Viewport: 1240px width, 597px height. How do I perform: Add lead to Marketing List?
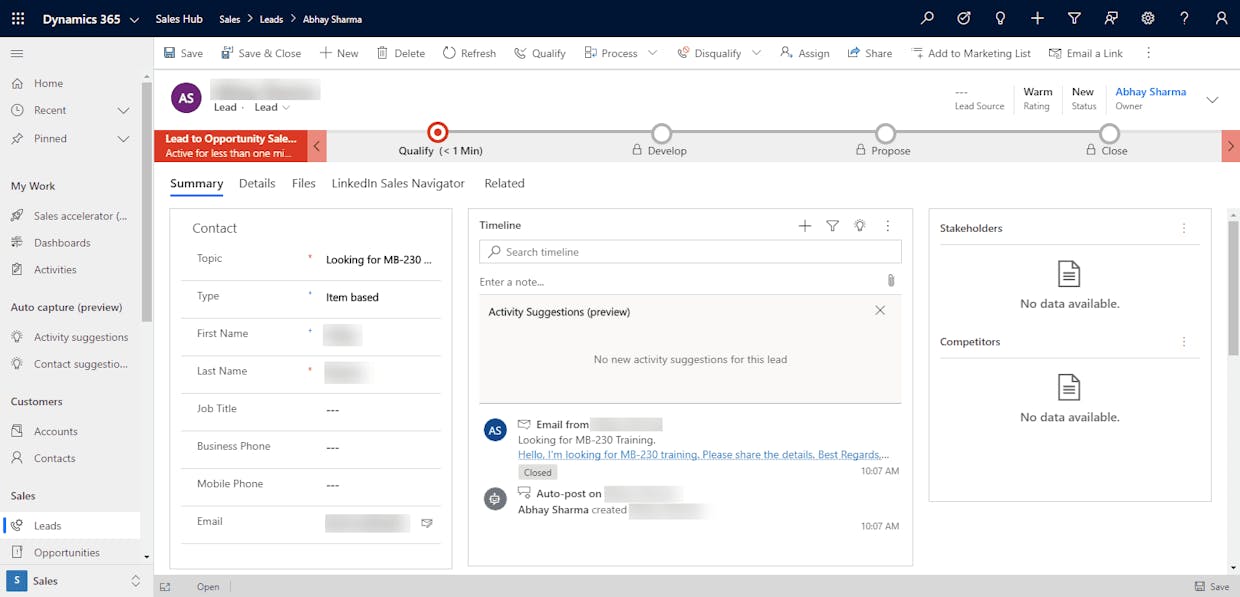(971, 53)
